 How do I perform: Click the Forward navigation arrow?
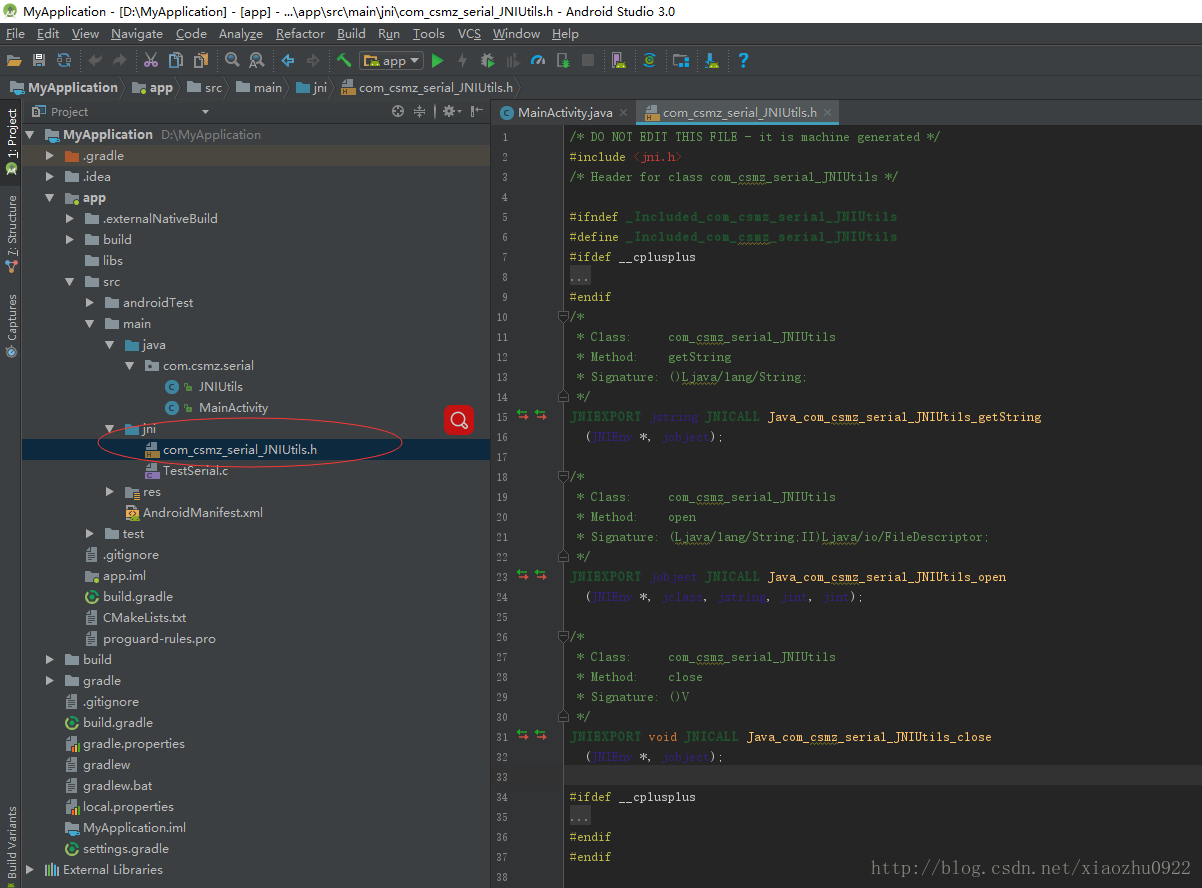point(313,60)
